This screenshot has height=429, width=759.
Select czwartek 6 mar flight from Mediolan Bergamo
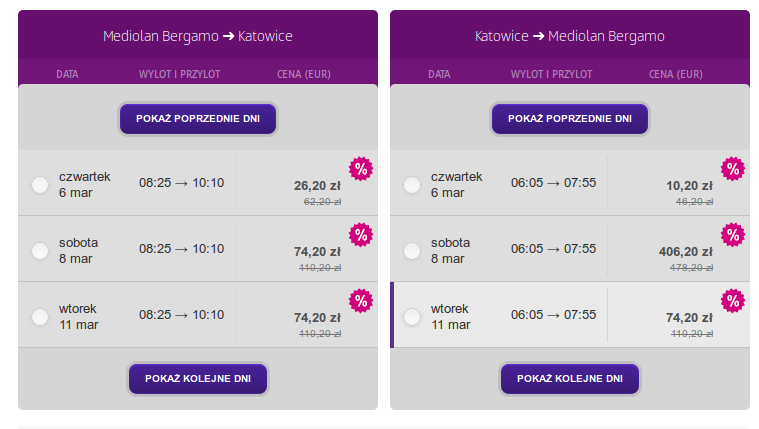click(x=40, y=184)
